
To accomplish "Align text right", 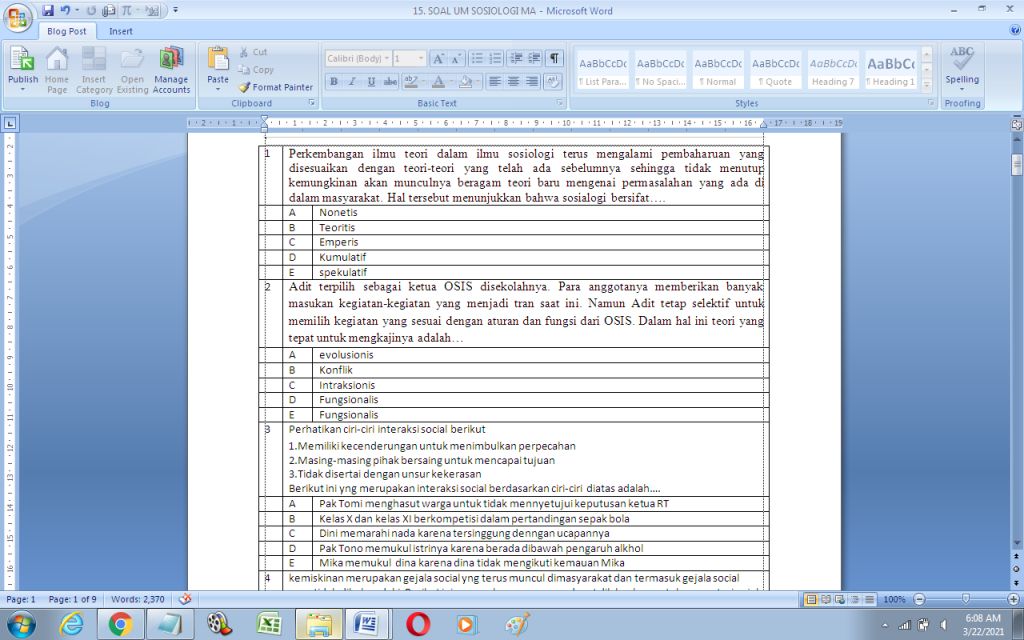I will (532, 82).
